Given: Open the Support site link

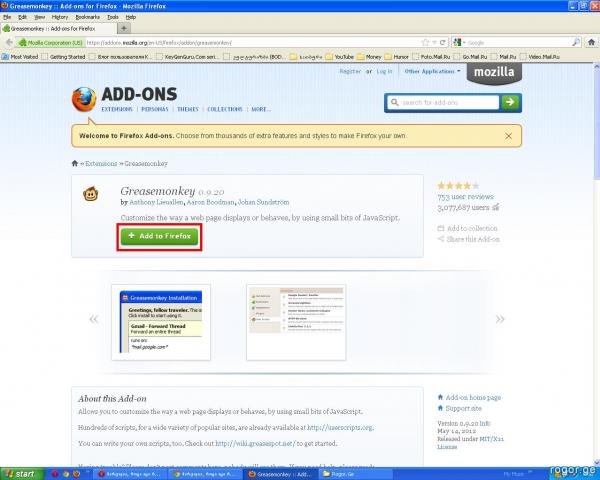Looking at the screenshot, I should coord(460,408).
